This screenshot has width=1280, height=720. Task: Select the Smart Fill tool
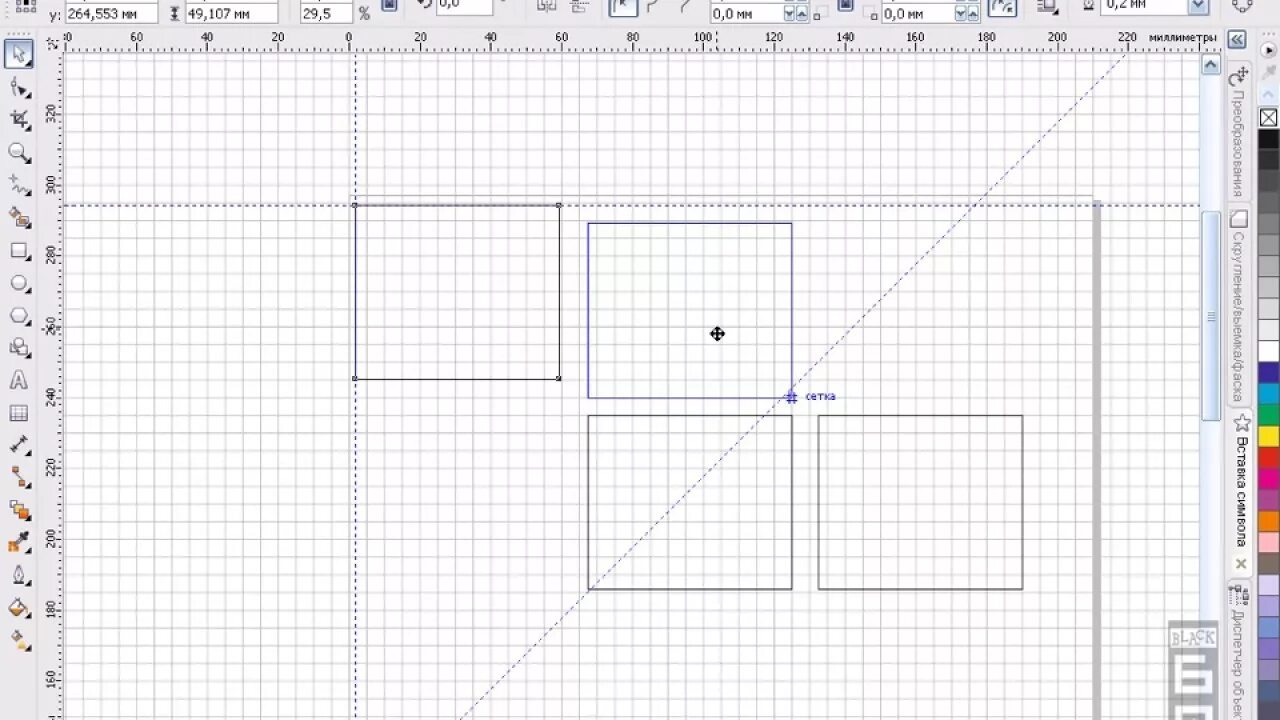click(x=18, y=218)
